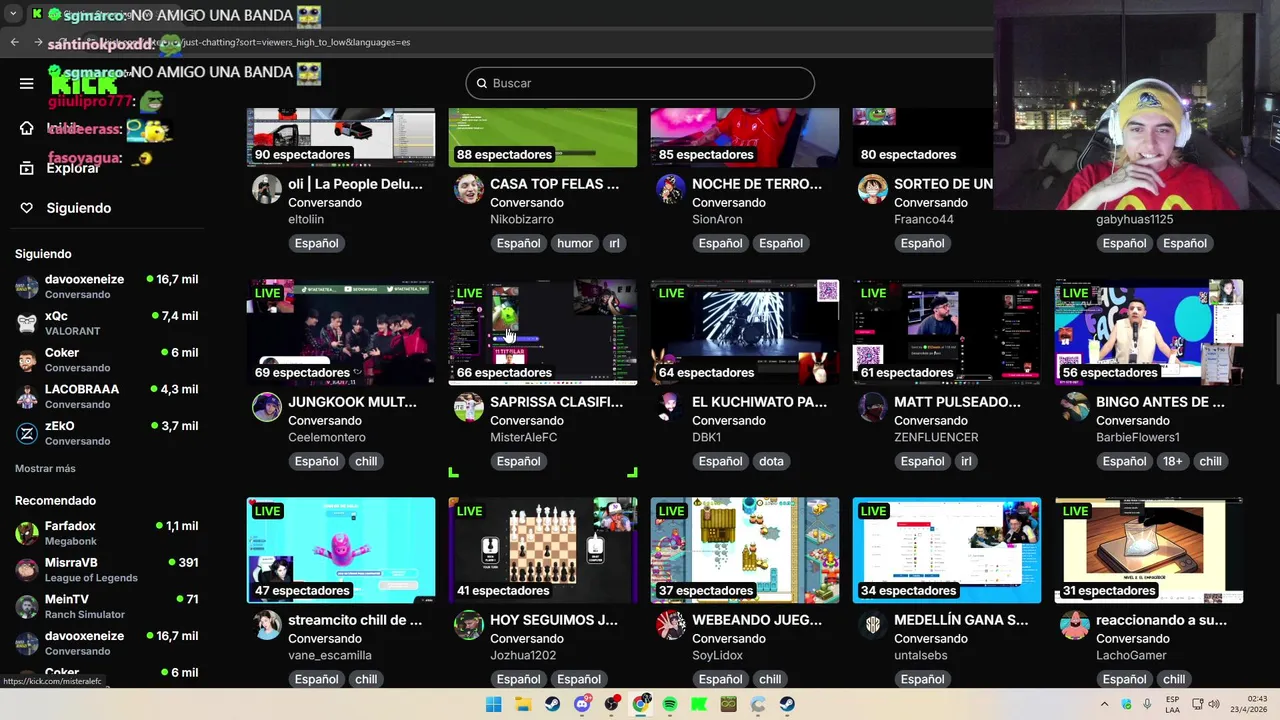
Task: Click xQc avatar in Siguiendo list
Action: pos(27,323)
